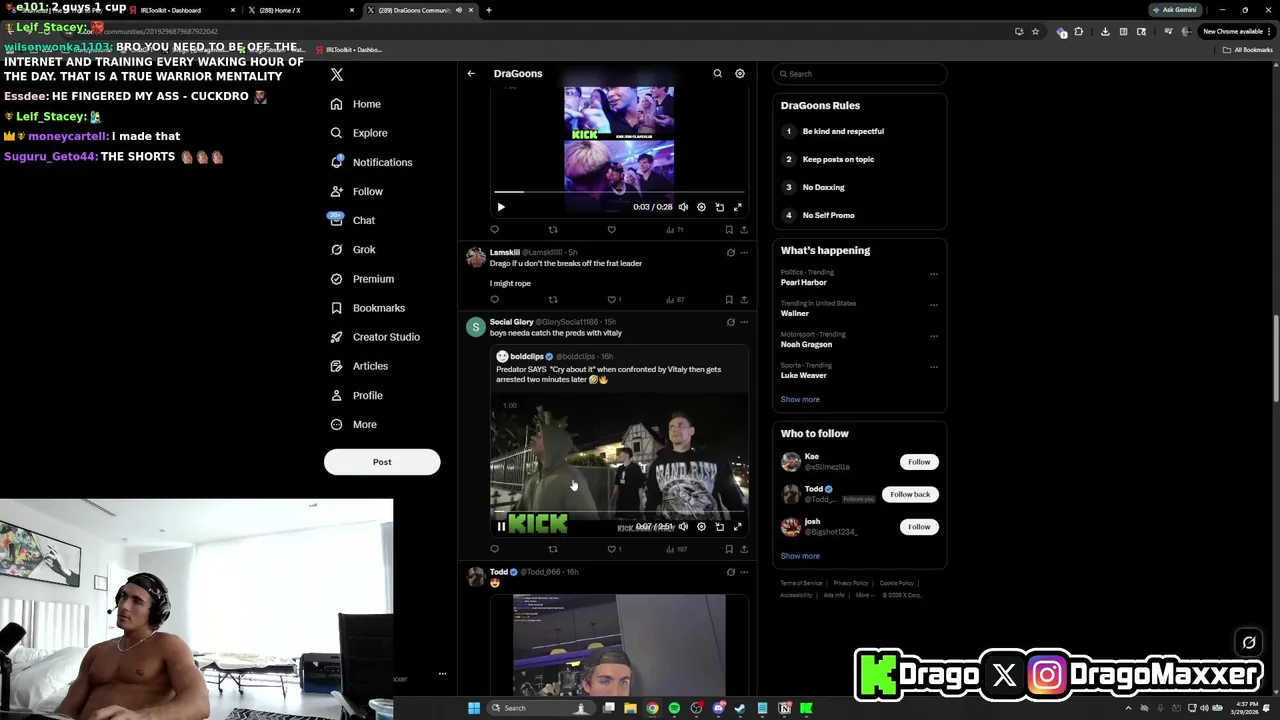Share Social Glory's post
Image resolution: width=1280 pixels, height=720 pixels.
click(x=743, y=549)
